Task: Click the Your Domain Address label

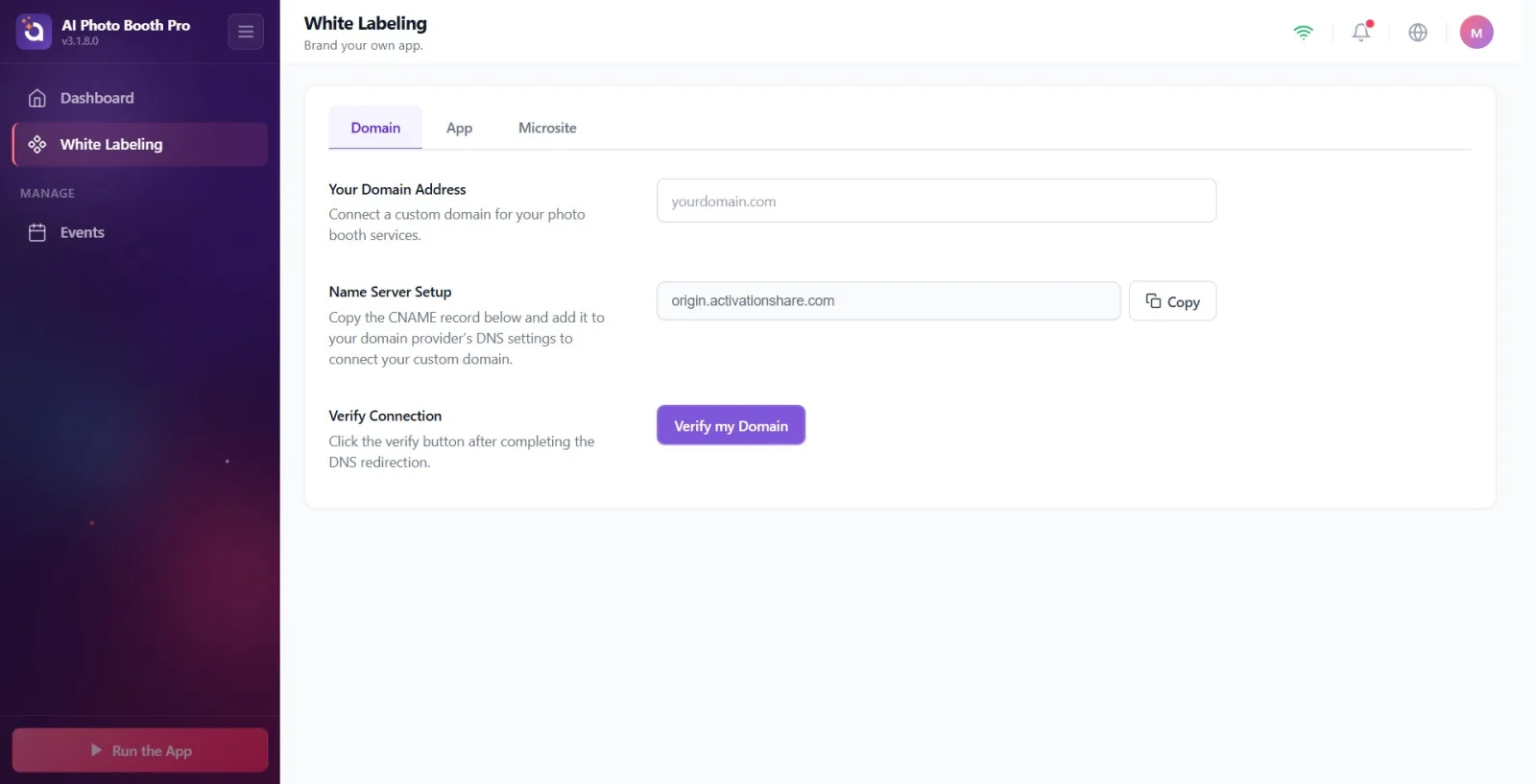Action: pyautogui.click(x=397, y=189)
